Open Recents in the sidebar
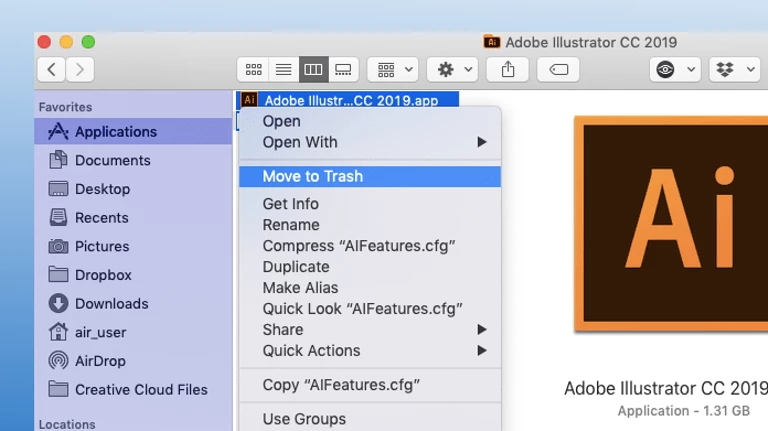 (133, 217)
